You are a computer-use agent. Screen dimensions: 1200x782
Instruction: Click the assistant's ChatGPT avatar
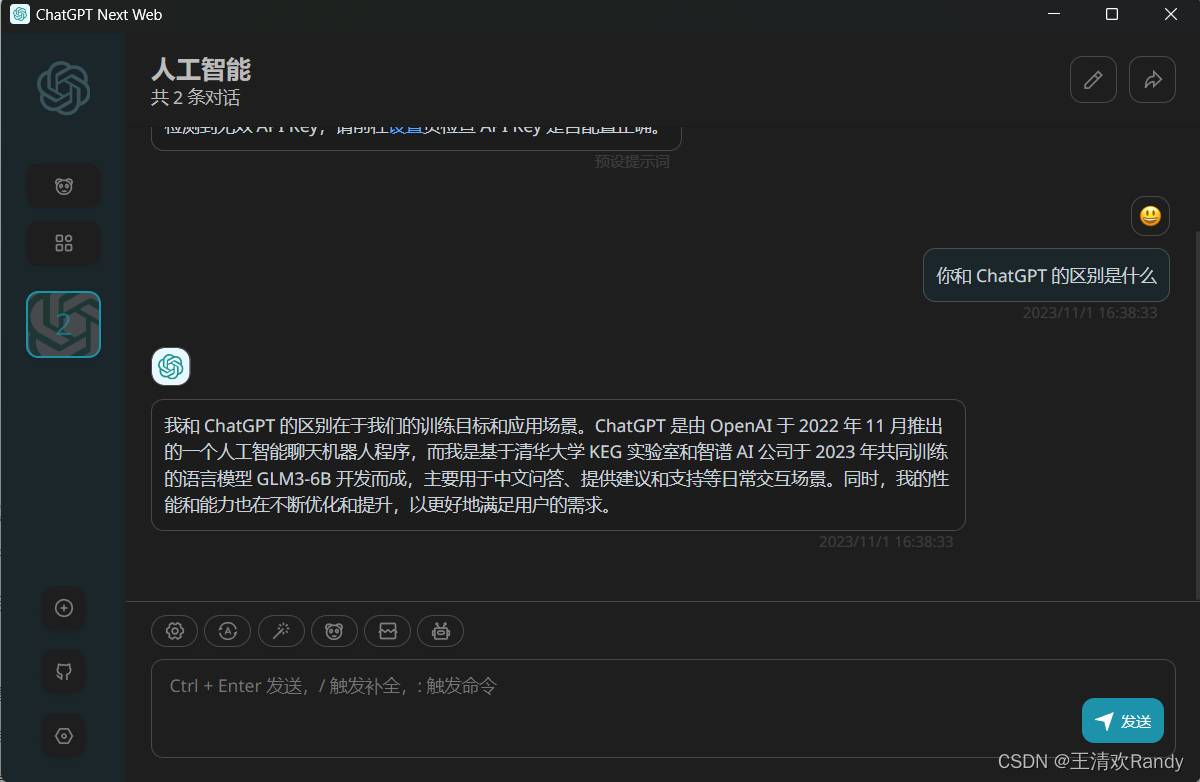click(171, 367)
